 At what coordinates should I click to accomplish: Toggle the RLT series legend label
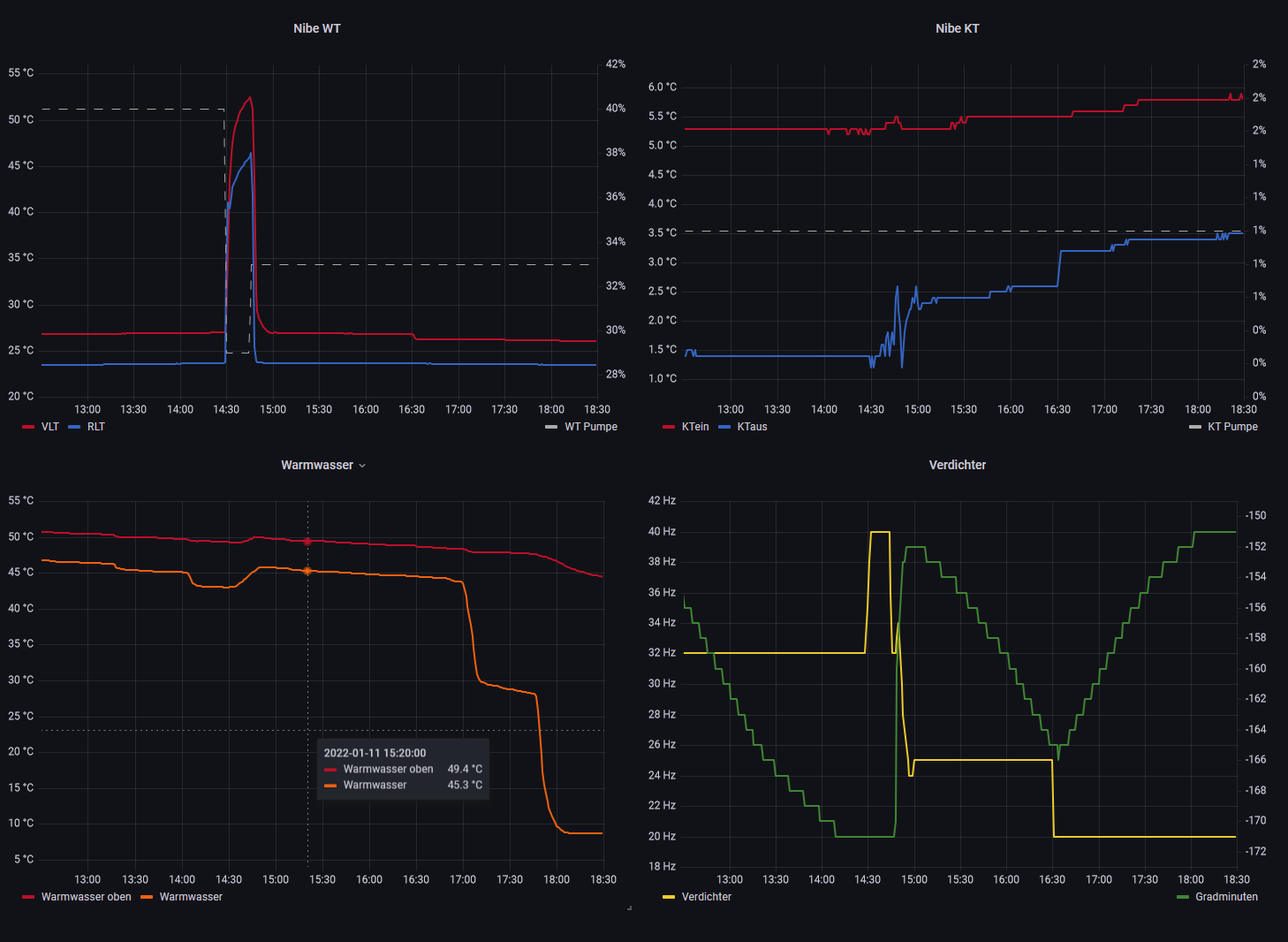click(95, 427)
